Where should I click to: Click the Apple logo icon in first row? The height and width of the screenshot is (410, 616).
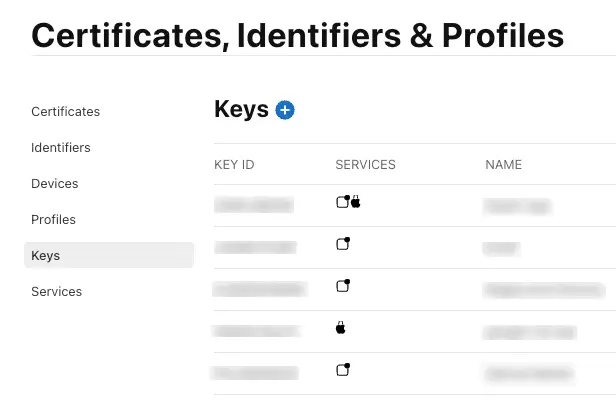pos(355,202)
